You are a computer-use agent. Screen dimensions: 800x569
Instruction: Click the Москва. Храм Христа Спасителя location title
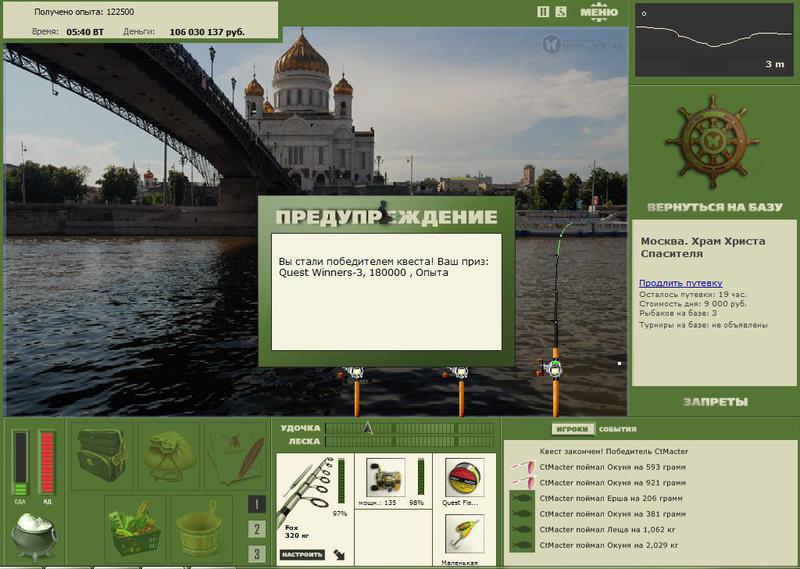703,248
